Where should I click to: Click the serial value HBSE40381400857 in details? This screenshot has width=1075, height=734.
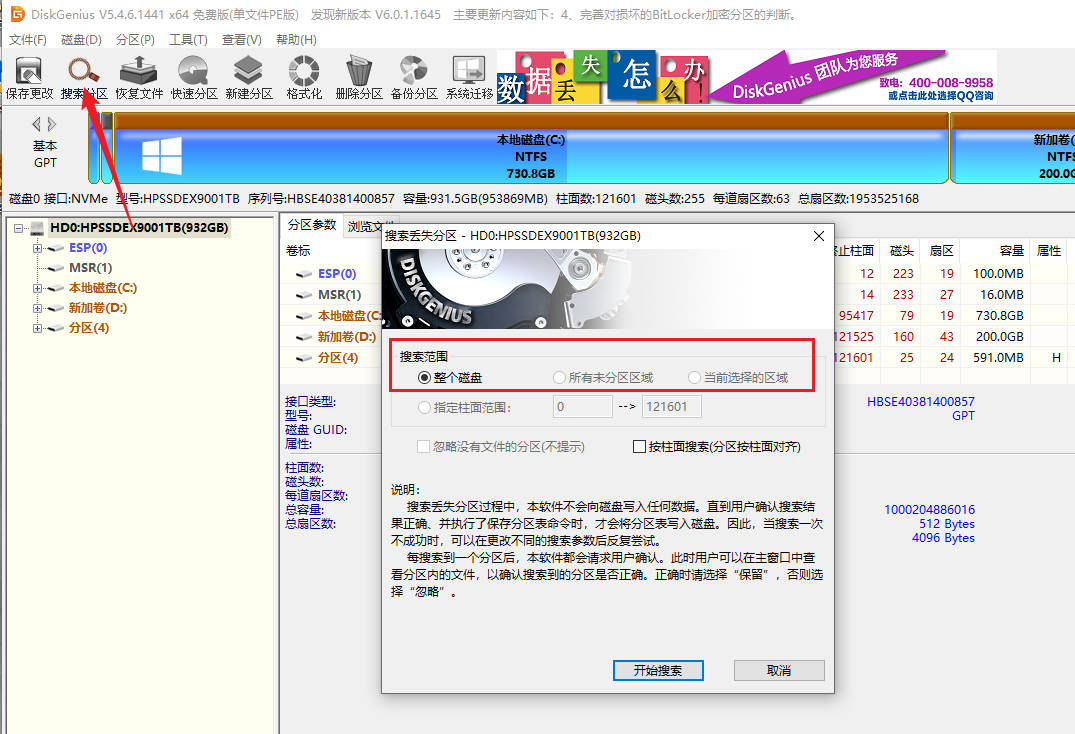click(921, 402)
